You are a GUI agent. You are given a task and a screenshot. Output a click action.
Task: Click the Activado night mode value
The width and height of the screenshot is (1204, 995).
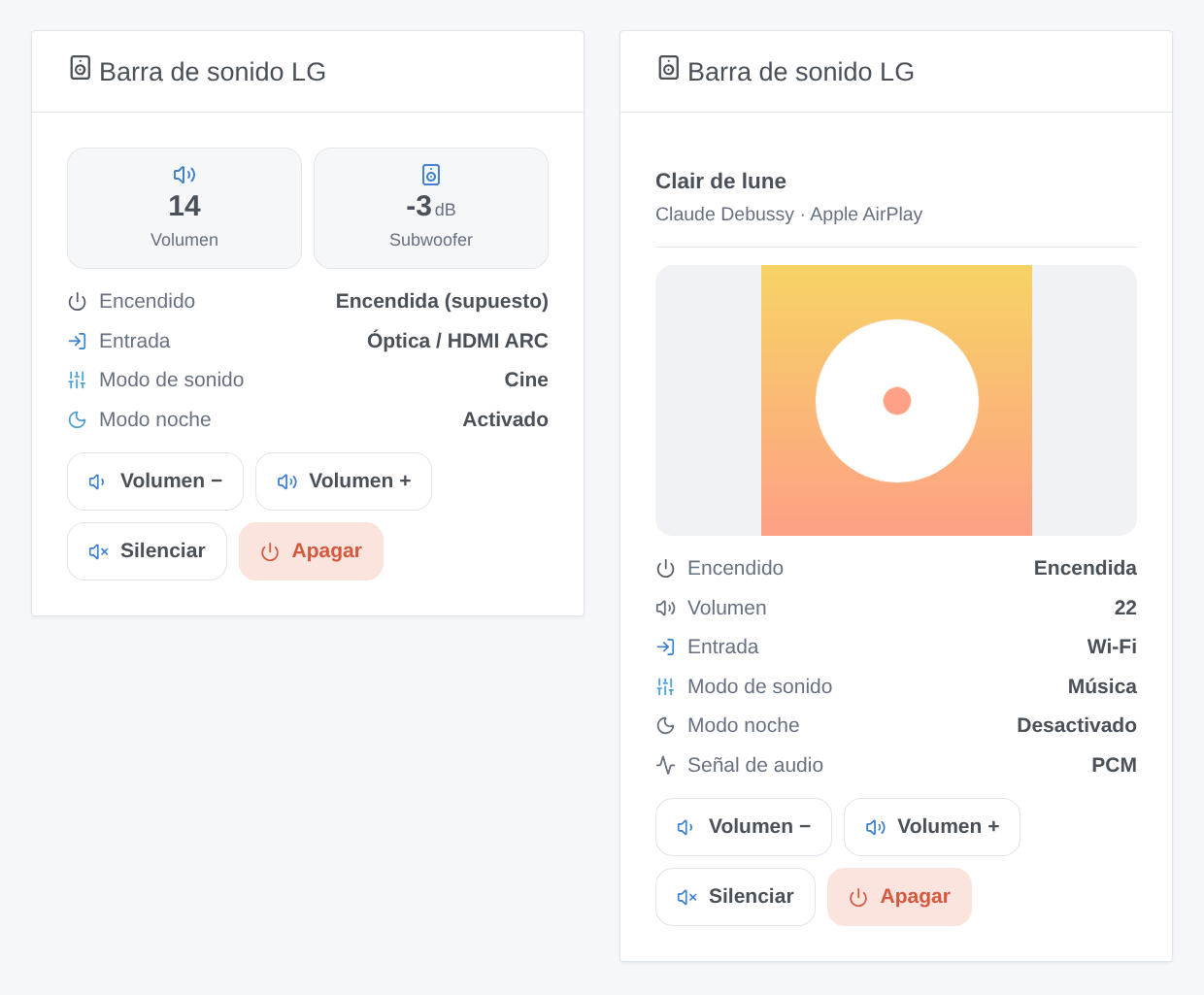click(505, 419)
